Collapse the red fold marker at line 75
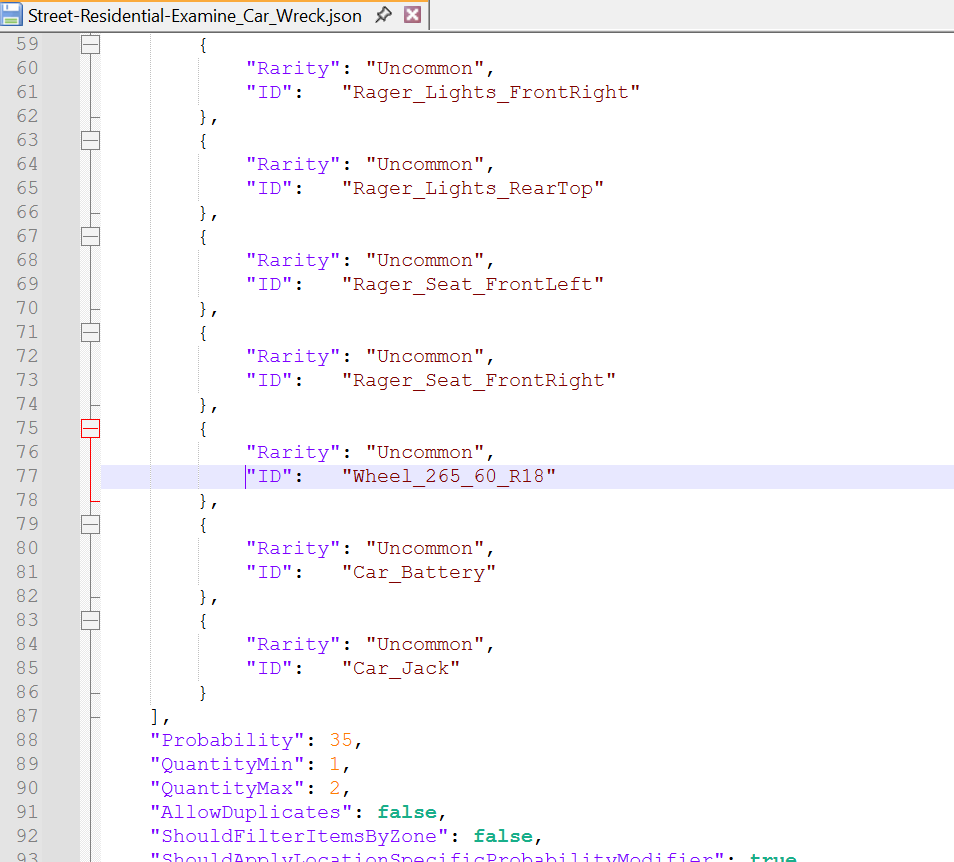Viewport: 954px width, 862px height. click(91, 428)
